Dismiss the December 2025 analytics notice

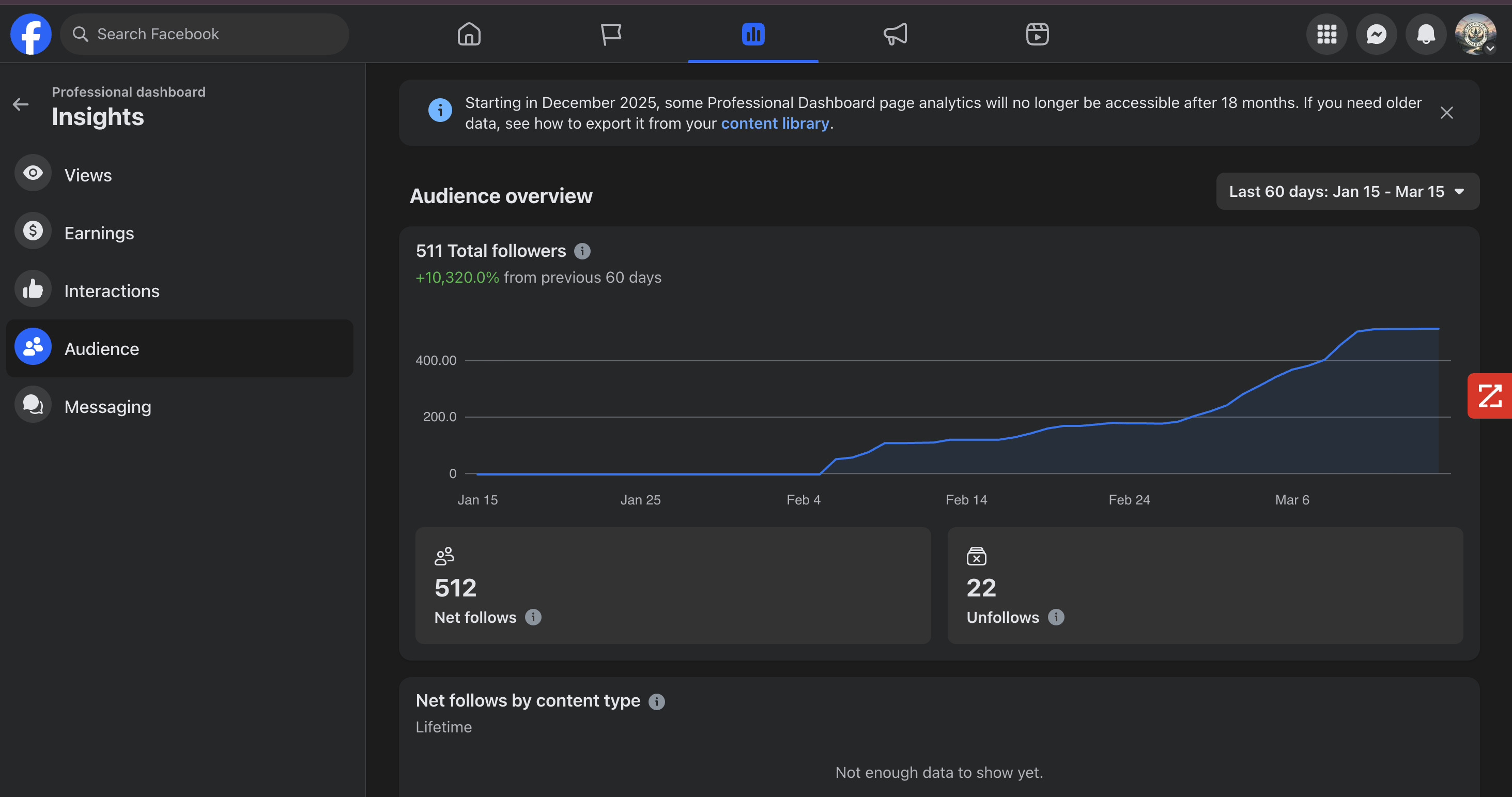click(1446, 113)
